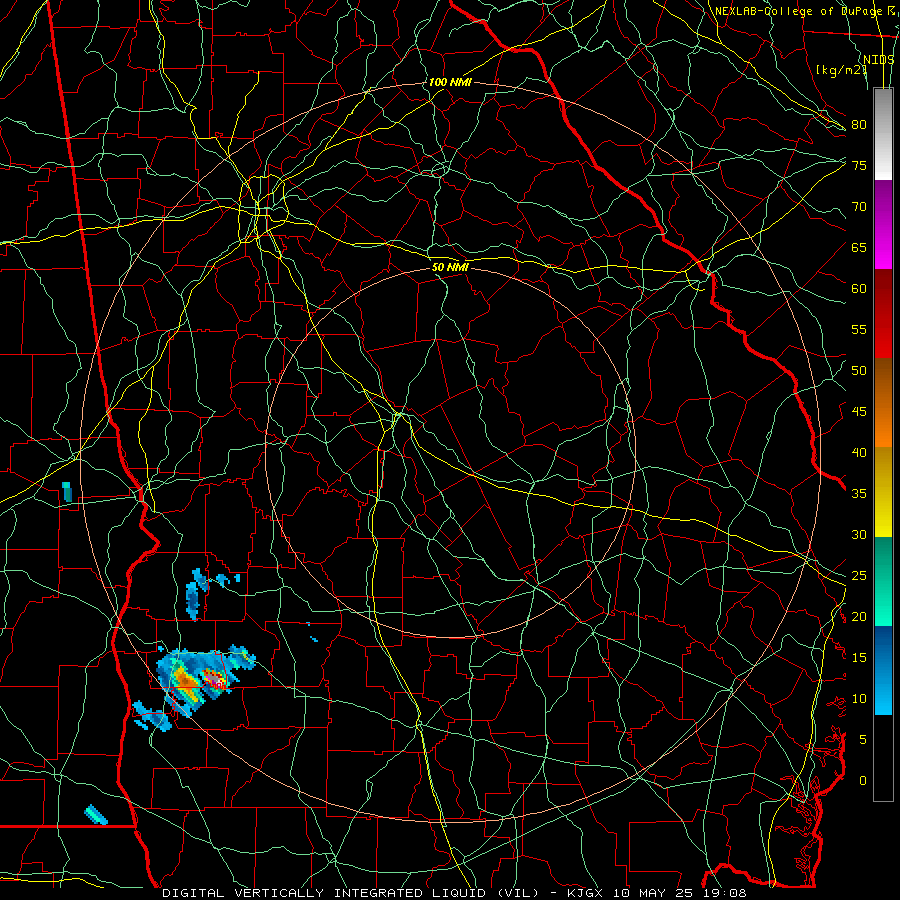Image resolution: width=900 pixels, height=900 pixels.
Task: Click the 45 value on the VIL scale
Action: point(859,412)
